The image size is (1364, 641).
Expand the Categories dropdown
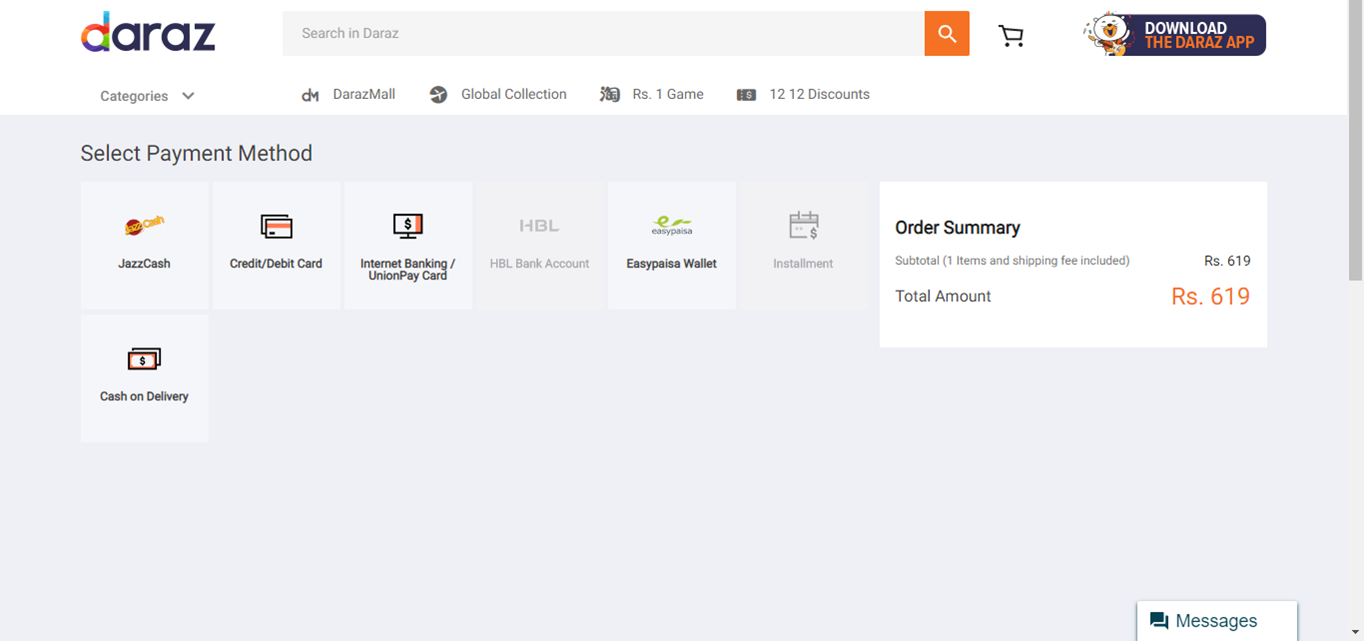click(147, 96)
